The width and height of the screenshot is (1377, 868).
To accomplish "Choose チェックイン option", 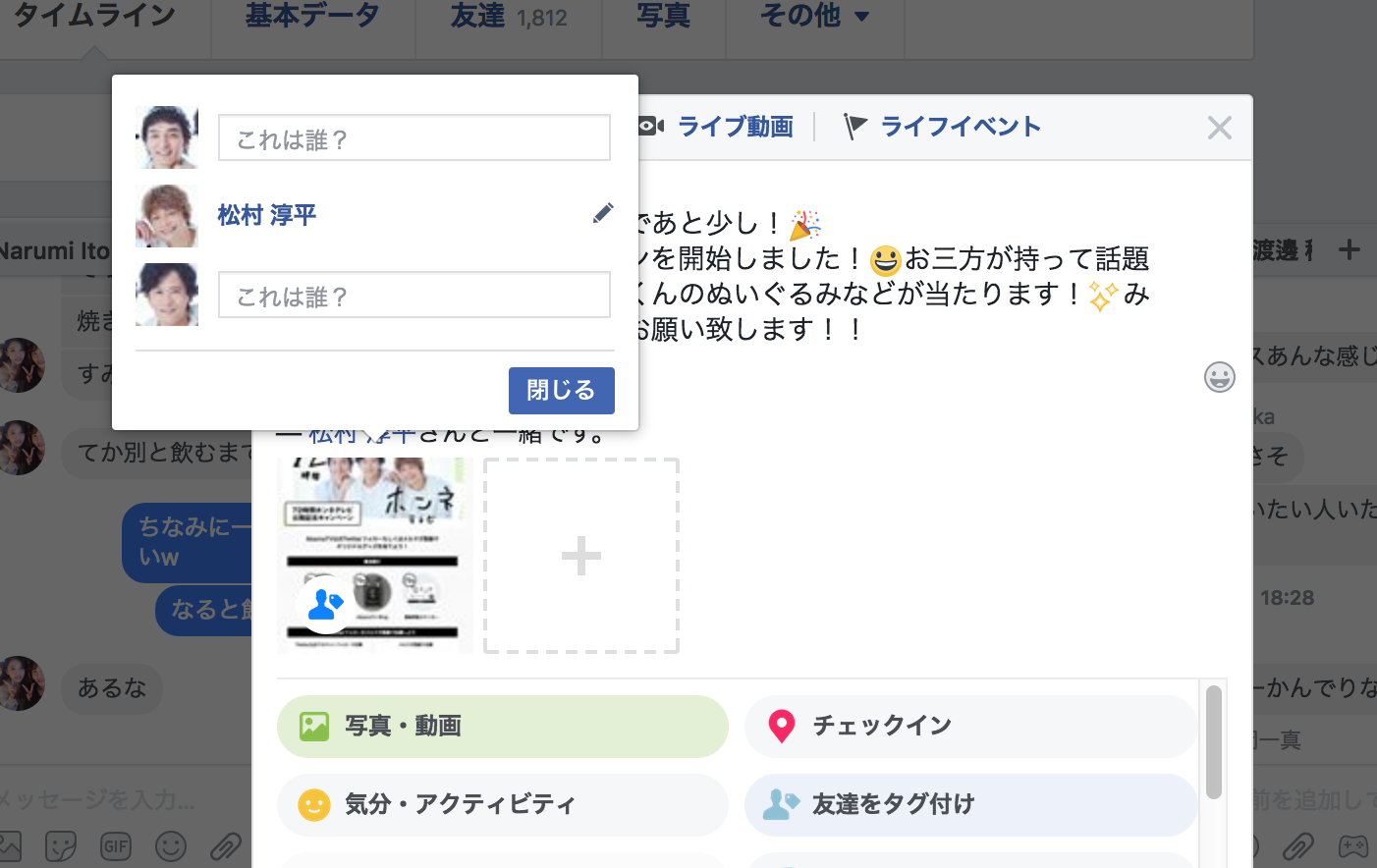I will click(970, 727).
